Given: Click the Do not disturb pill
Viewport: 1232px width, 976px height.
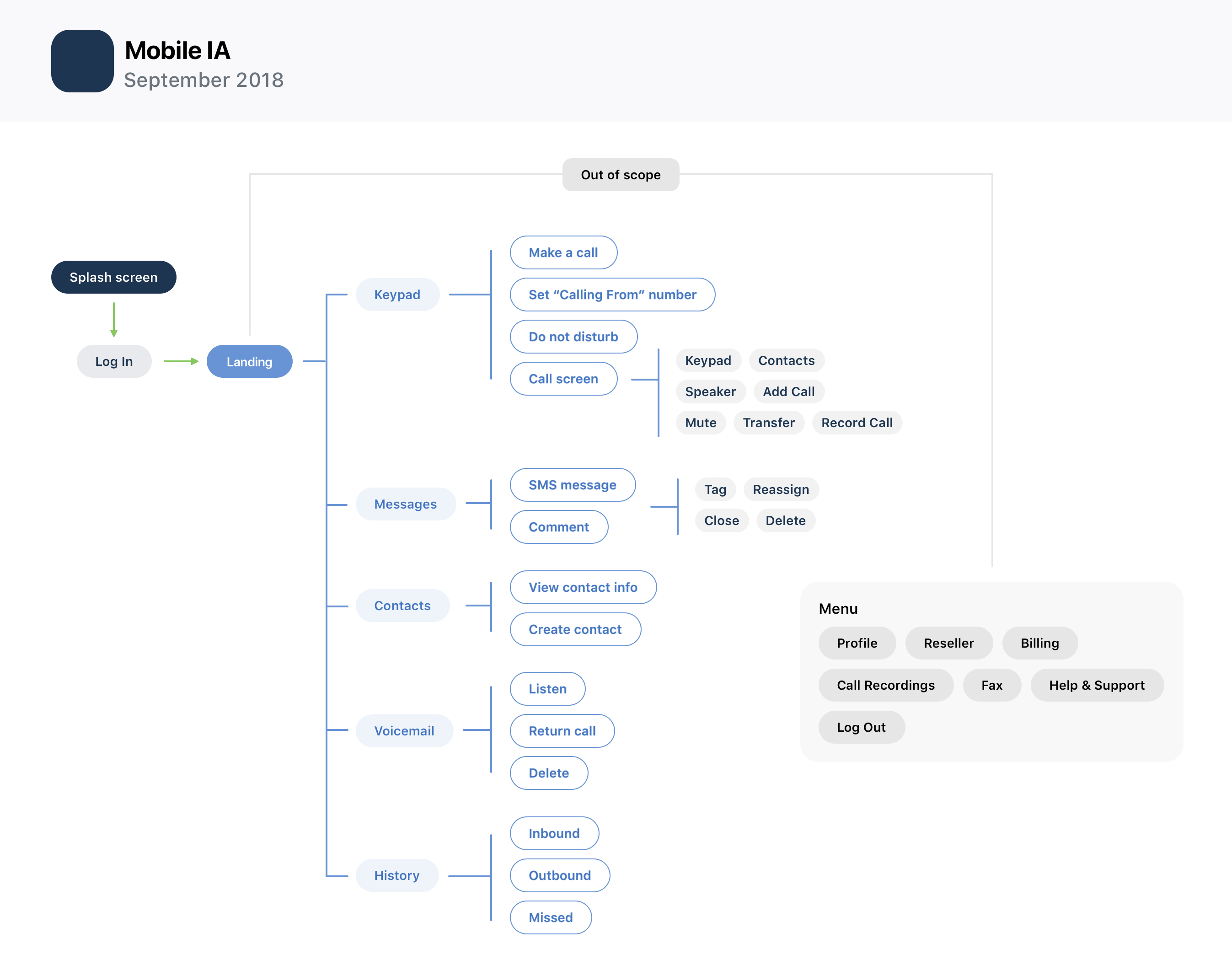Looking at the screenshot, I should coord(573,337).
